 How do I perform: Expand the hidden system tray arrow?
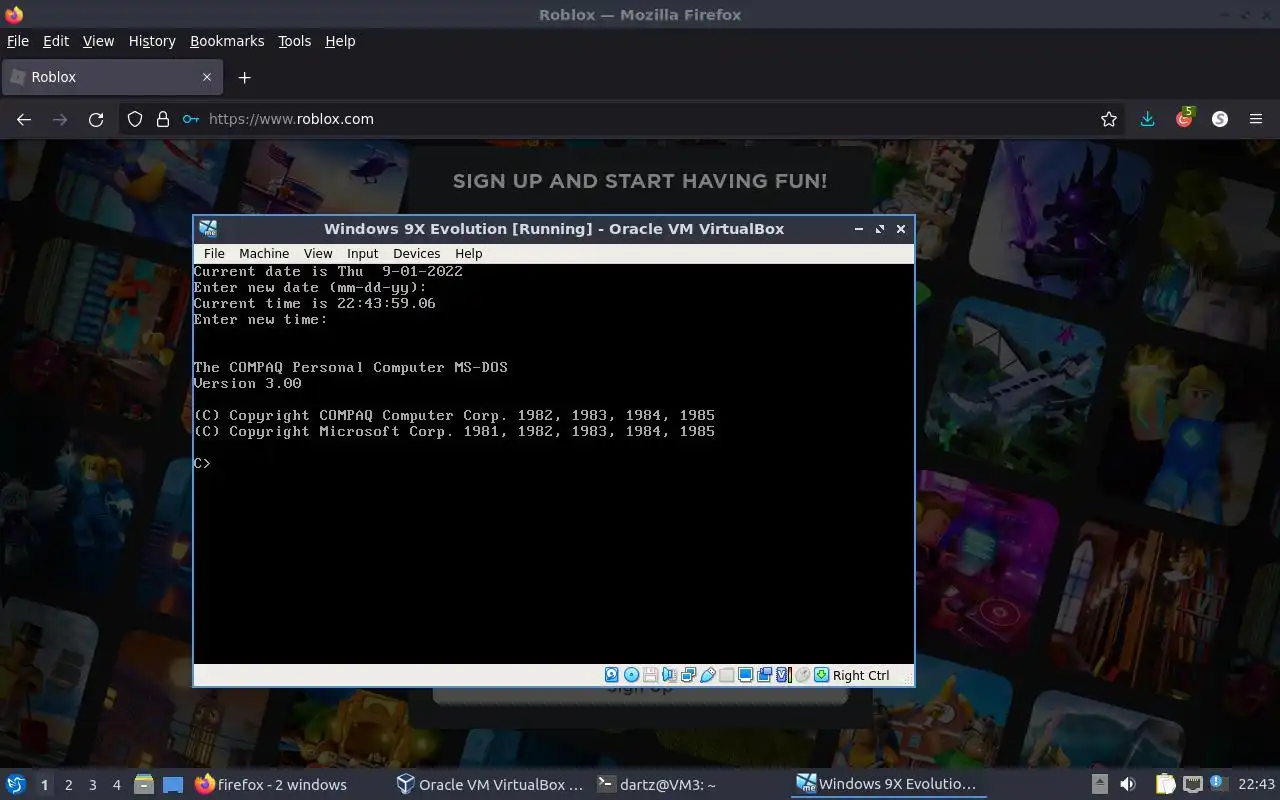pos(1099,785)
